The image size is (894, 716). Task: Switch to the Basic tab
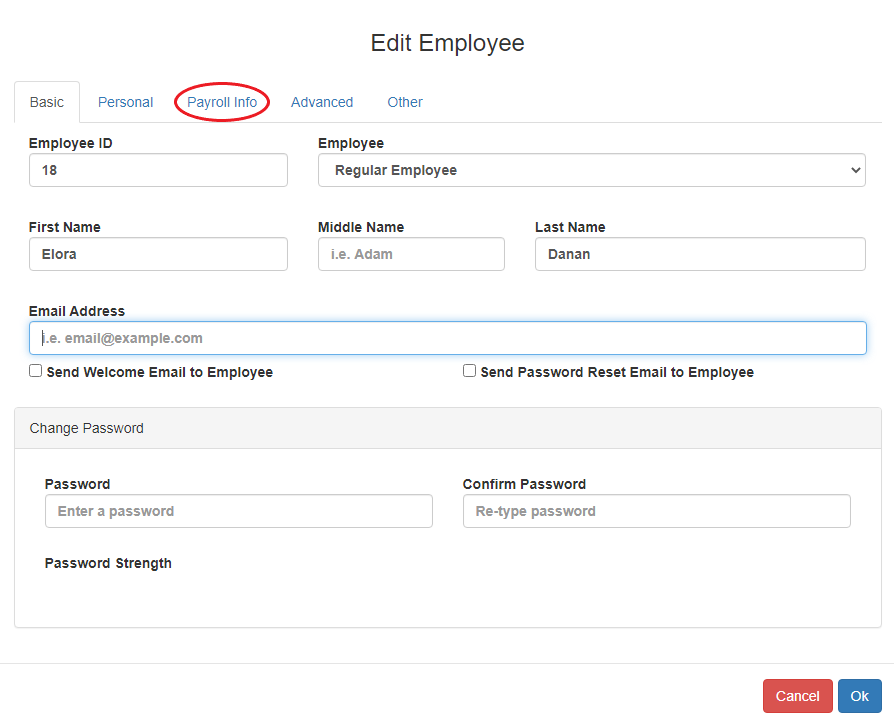coord(47,102)
